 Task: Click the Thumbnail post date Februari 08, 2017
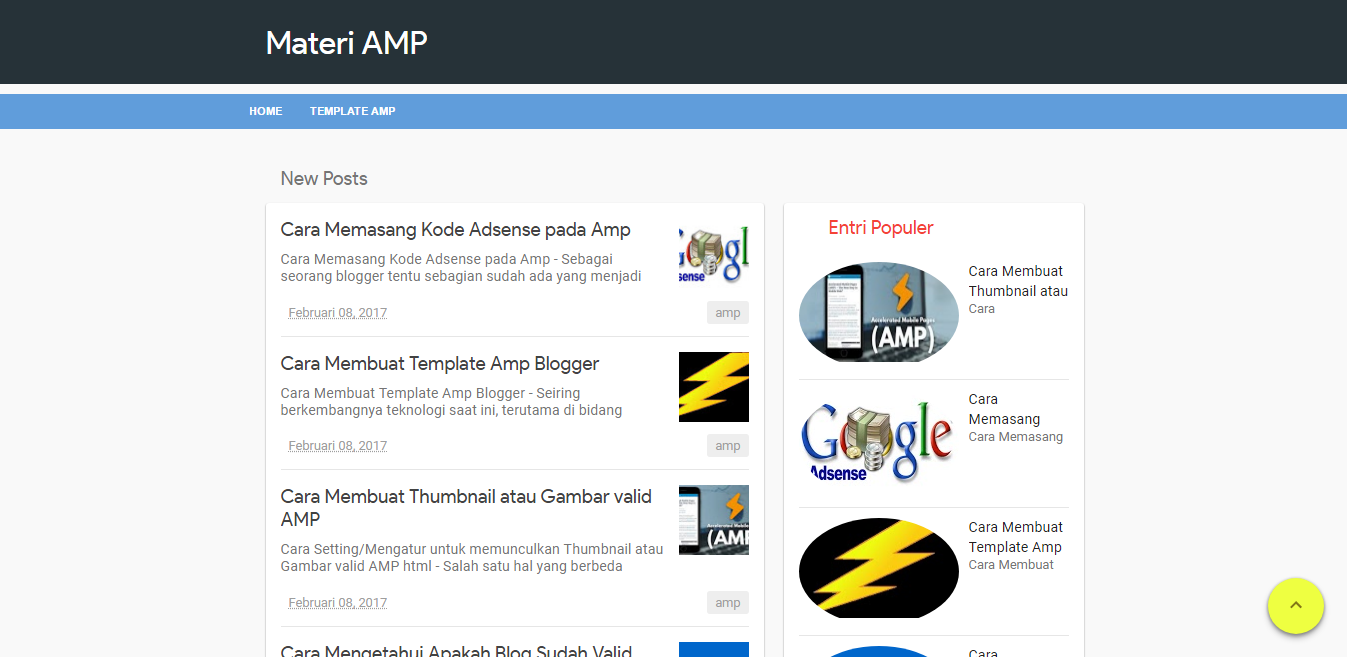click(x=337, y=603)
